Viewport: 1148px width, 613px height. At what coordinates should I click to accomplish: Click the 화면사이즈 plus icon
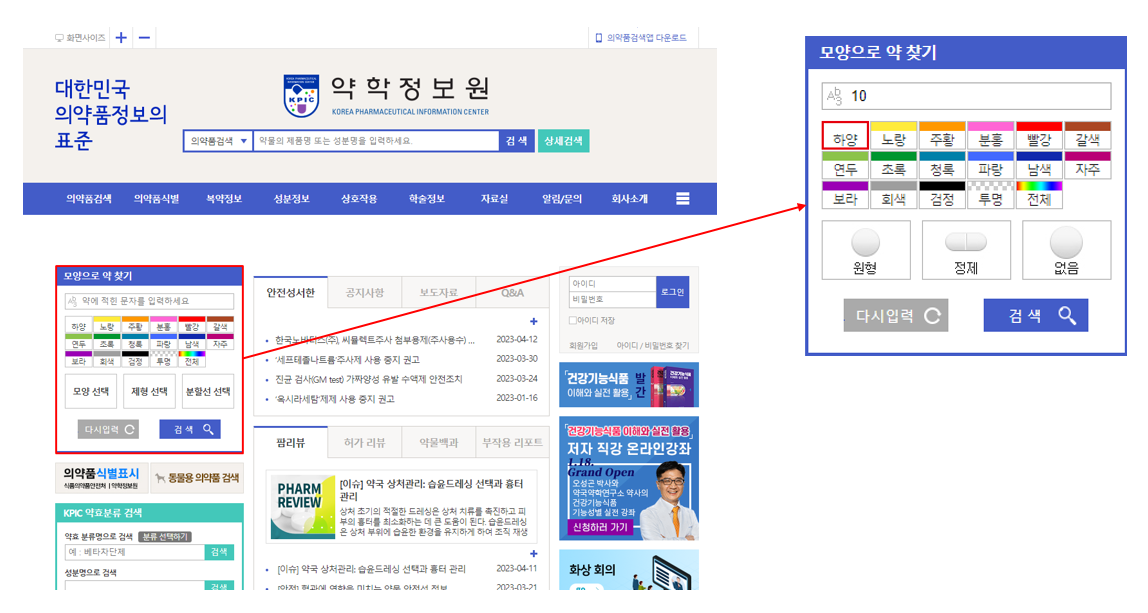tap(120, 37)
